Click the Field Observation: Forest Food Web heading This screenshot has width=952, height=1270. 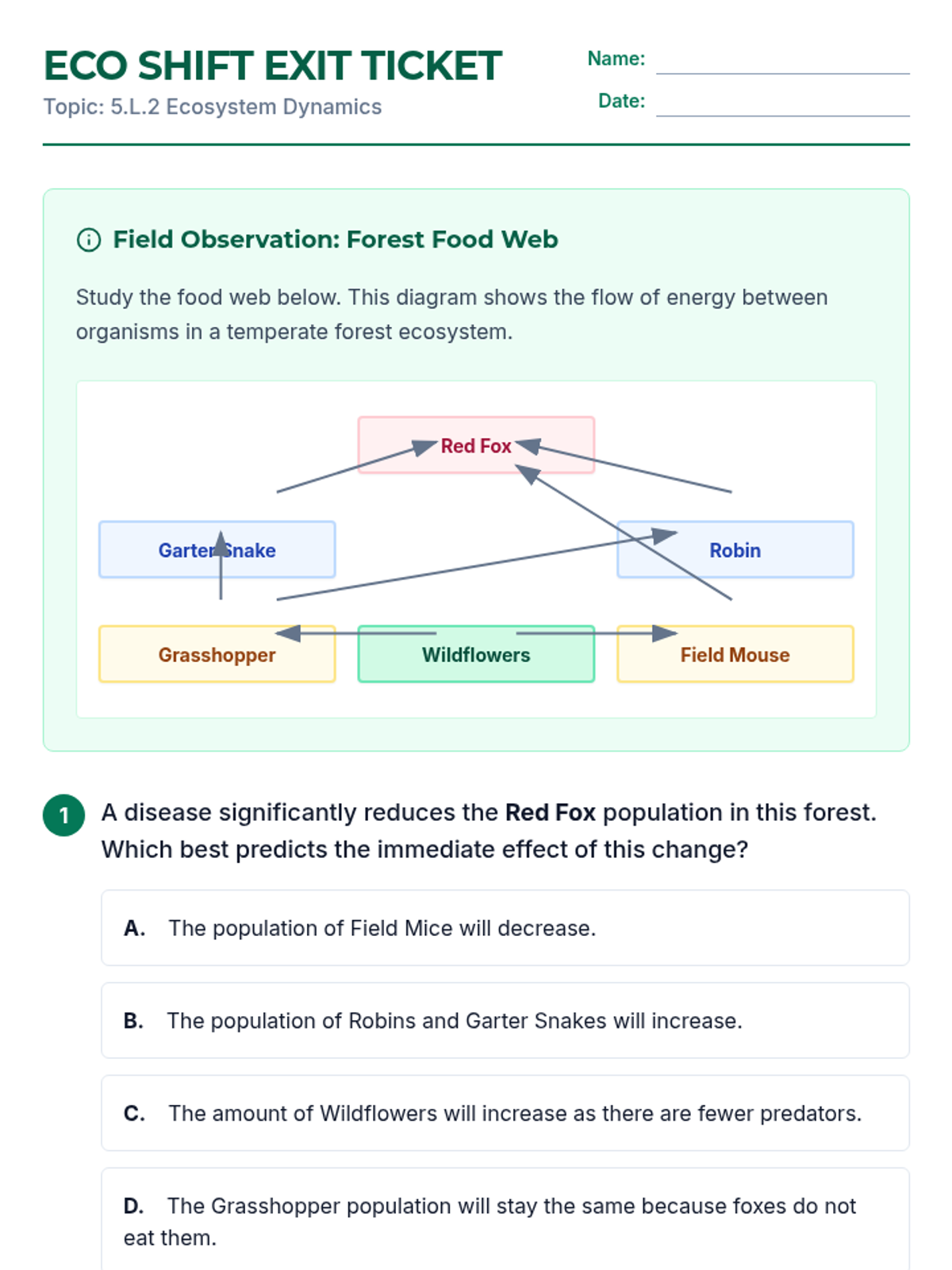(335, 240)
